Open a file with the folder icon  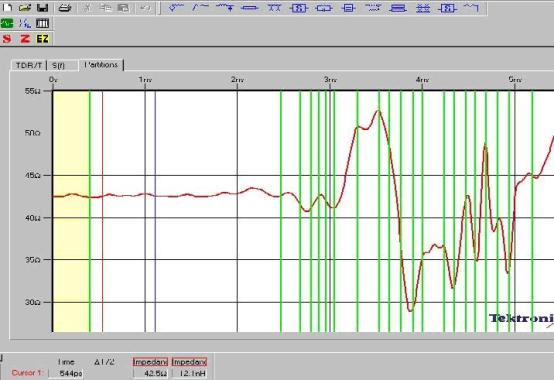25,7
